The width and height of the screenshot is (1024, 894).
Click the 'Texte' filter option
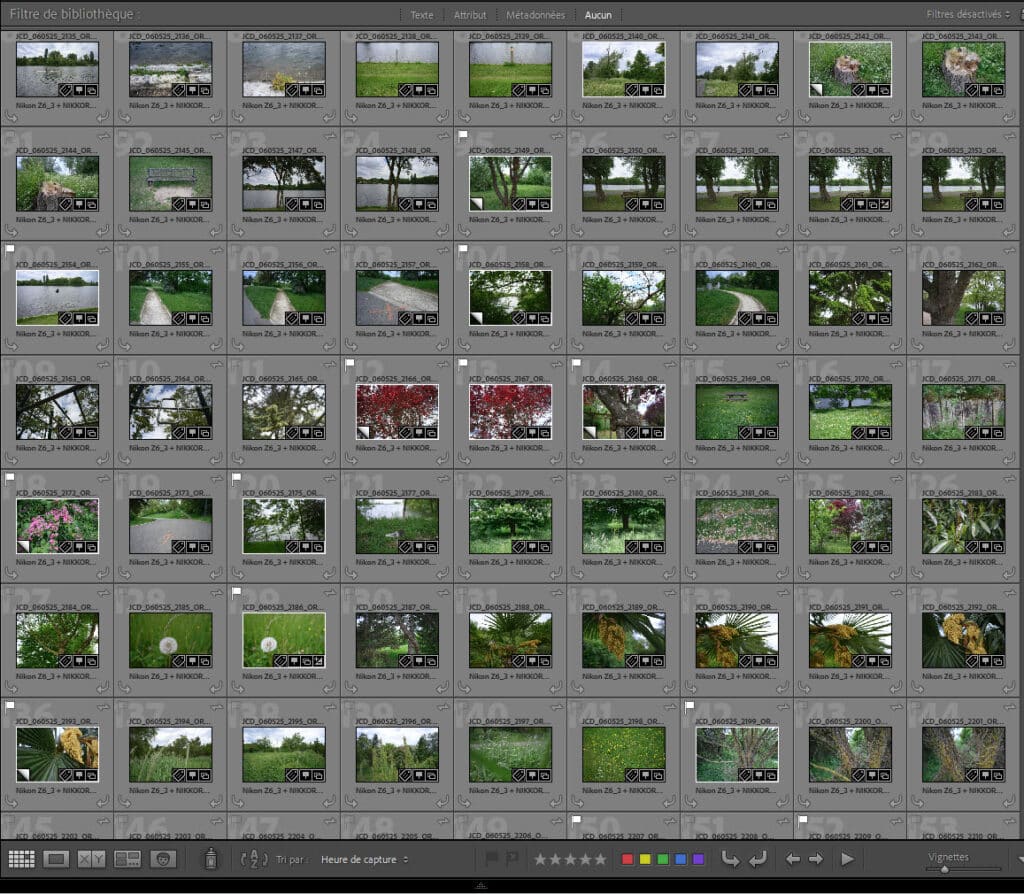(x=422, y=15)
